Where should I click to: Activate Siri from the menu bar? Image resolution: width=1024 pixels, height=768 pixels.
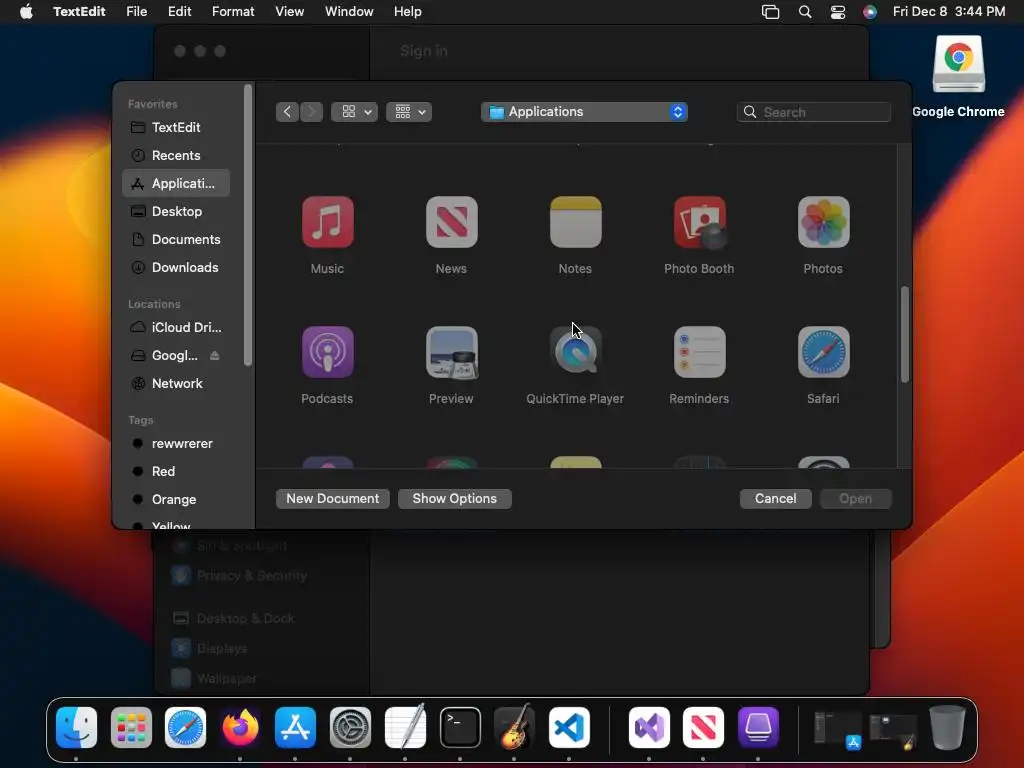870,12
